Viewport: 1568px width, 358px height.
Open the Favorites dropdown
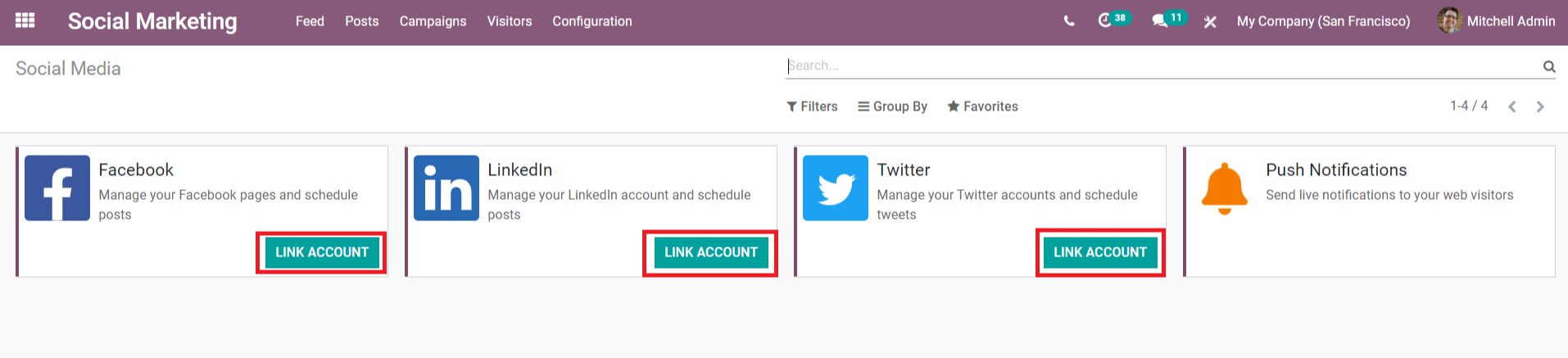coord(982,106)
